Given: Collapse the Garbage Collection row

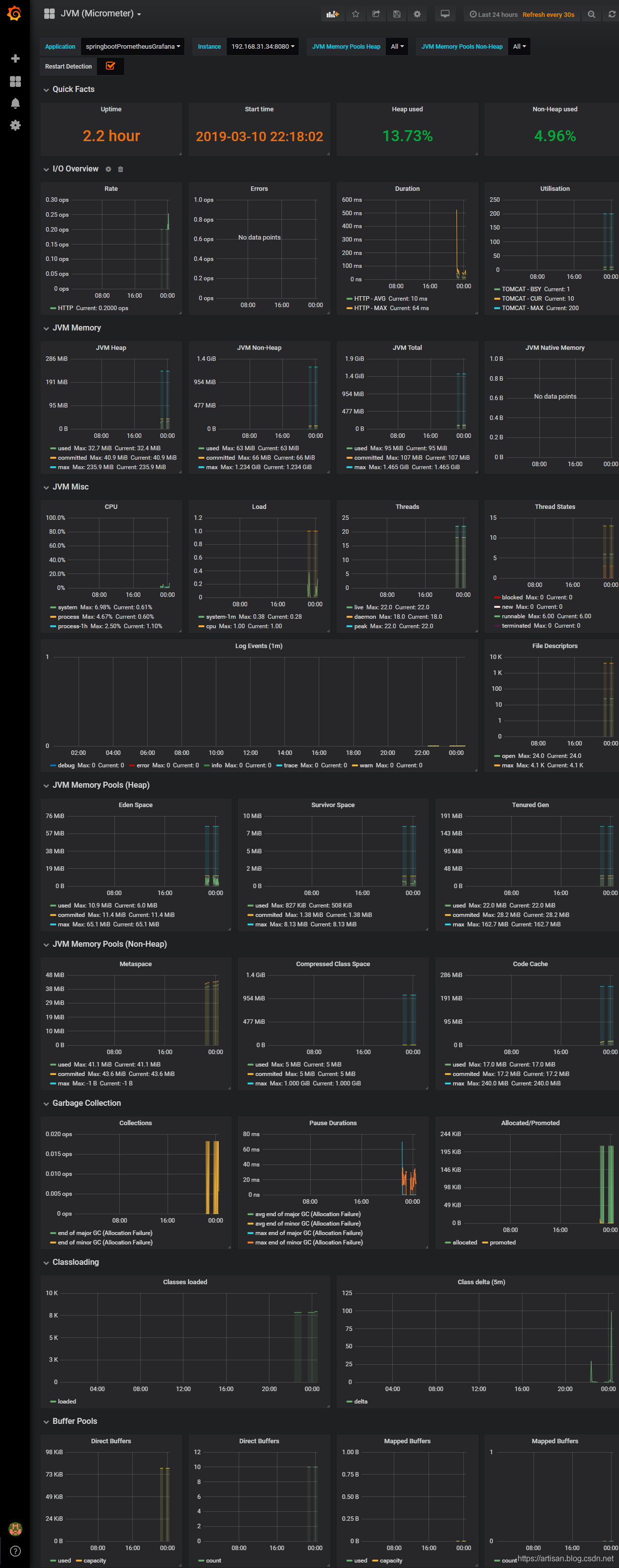Looking at the screenshot, I should (87, 1103).
